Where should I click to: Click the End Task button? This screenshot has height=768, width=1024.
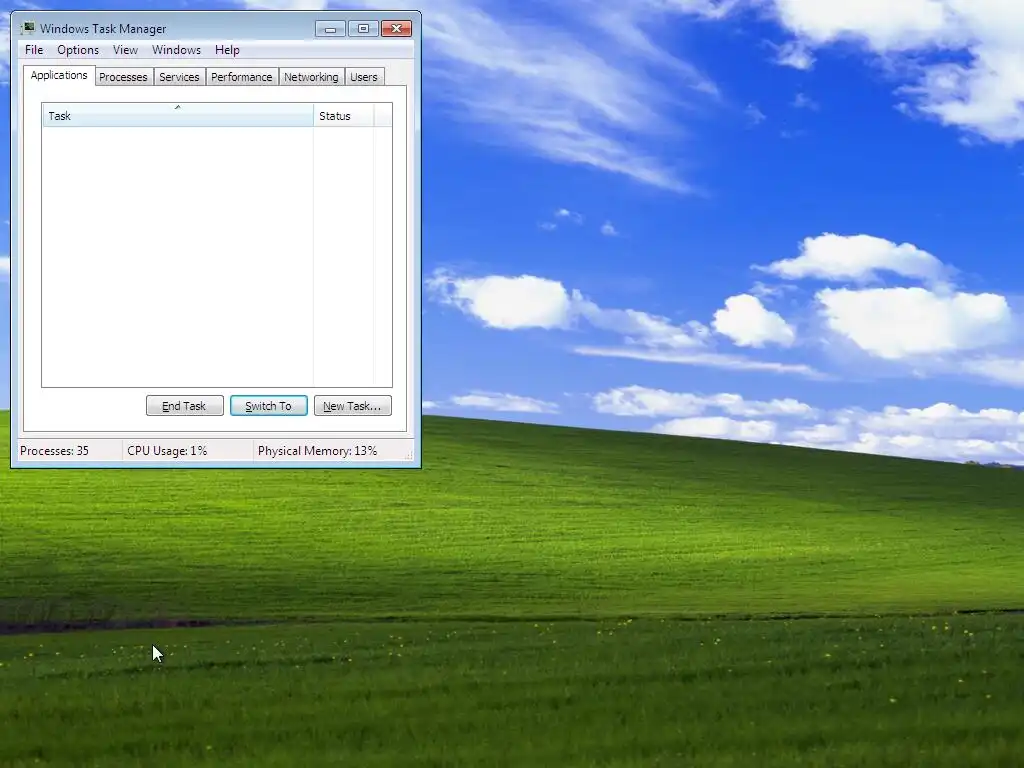184,406
